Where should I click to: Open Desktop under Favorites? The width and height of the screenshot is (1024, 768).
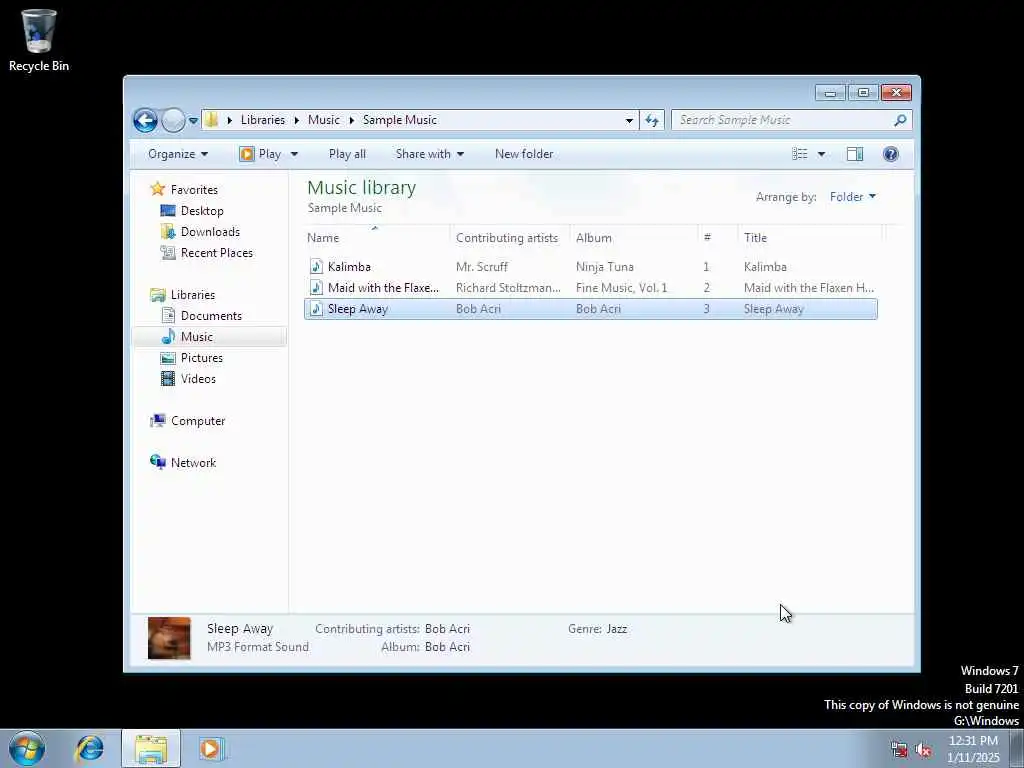pos(202,211)
